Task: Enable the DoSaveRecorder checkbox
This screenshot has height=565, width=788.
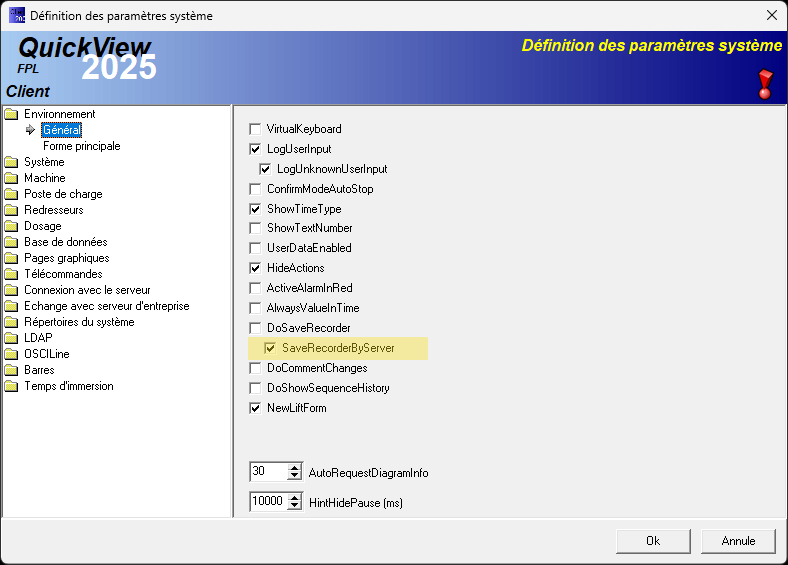Action: coord(255,328)
